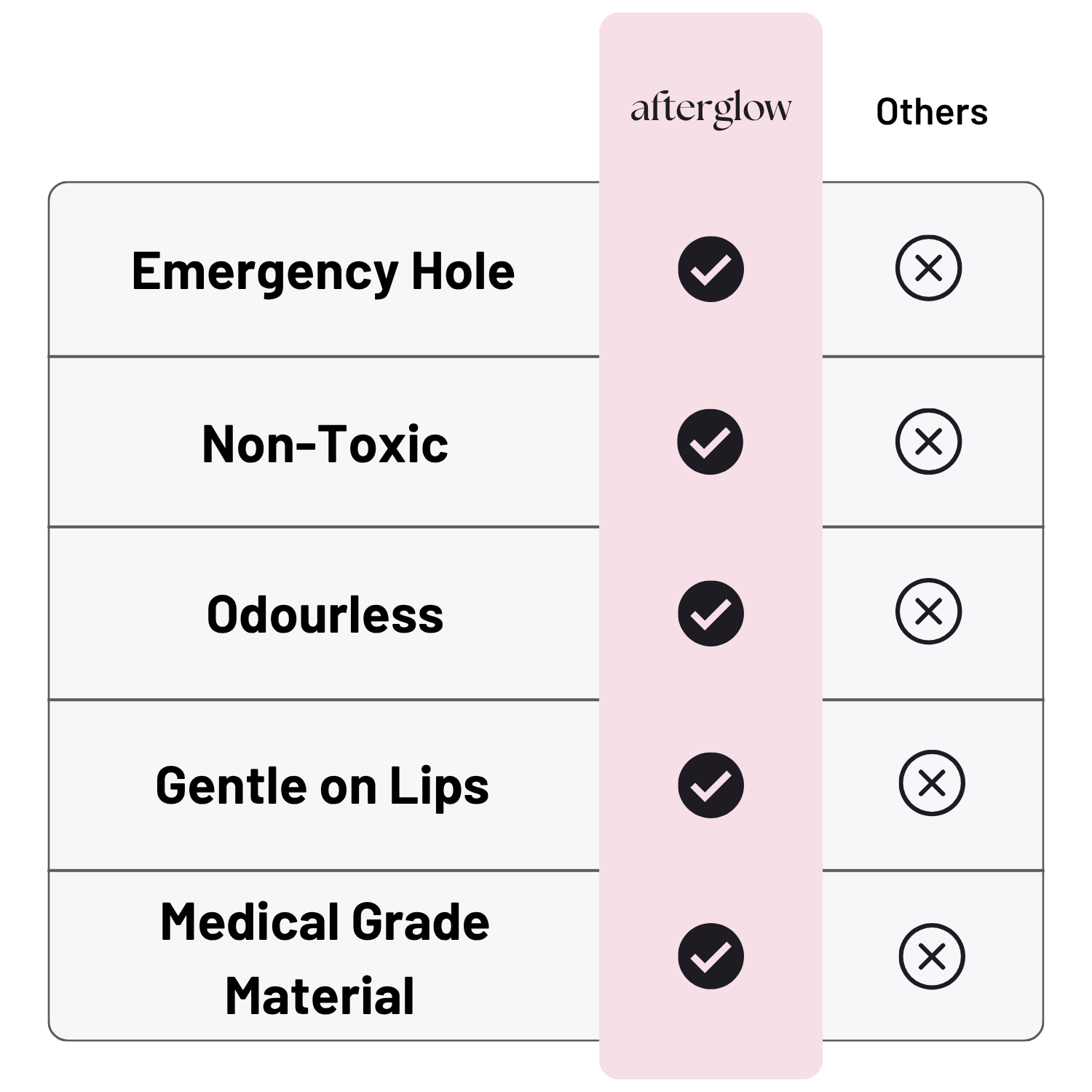This screenshot has height=1092, width=1092.
Task: Click the X icon for Odourless
Action: coord(928,612)
